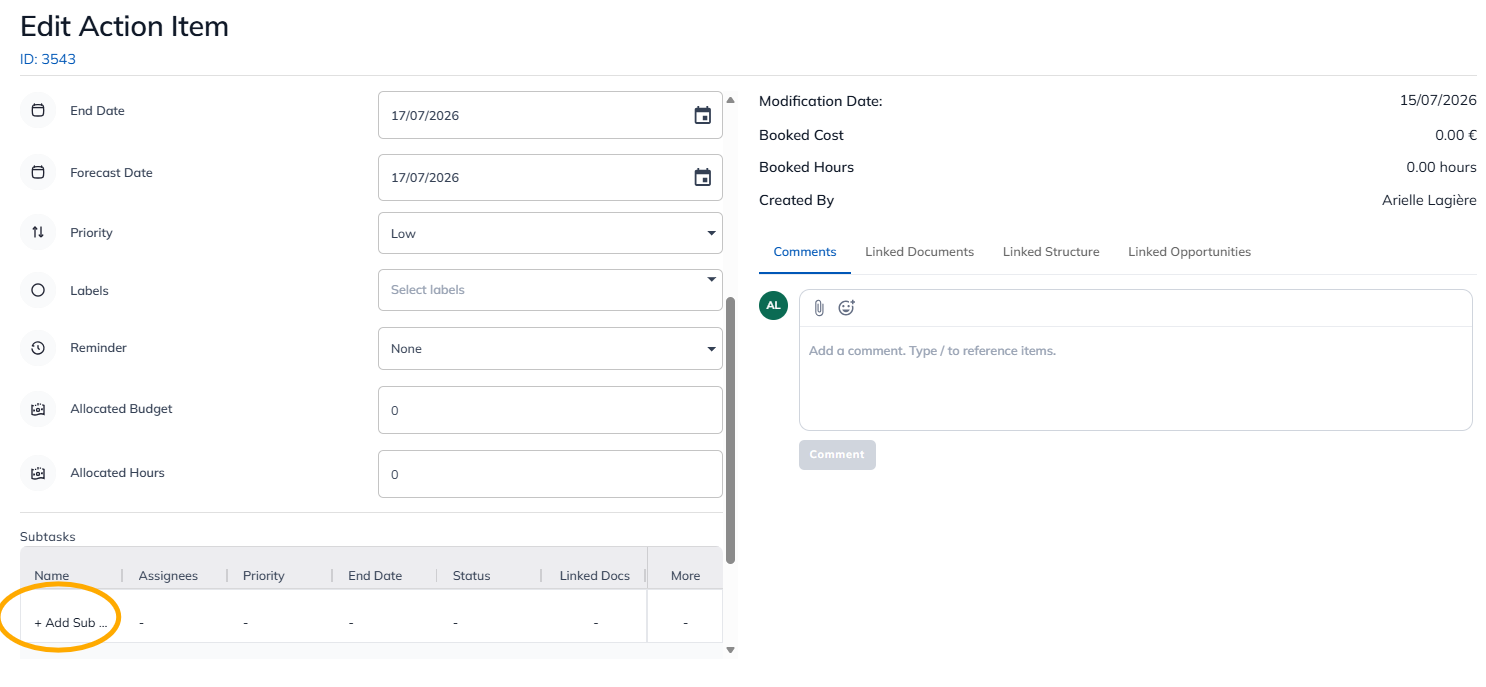Open the Reminder dropdown showing None

pyautogui.click(x=550, y=349)
